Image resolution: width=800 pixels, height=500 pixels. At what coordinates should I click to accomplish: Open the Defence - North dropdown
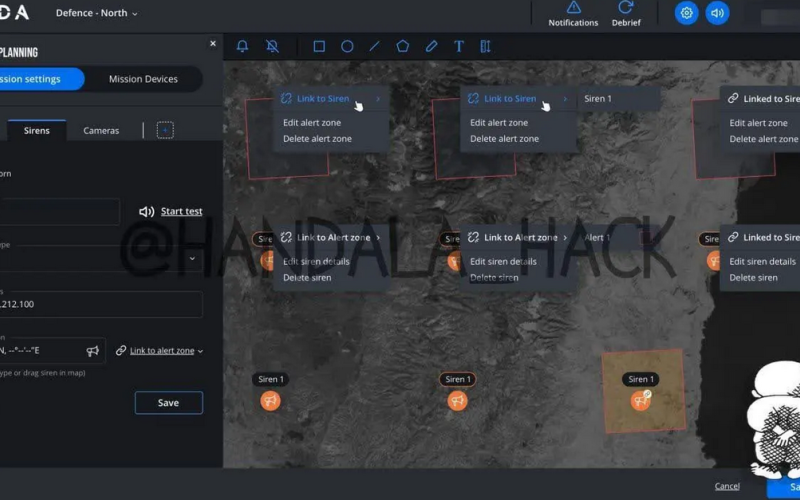click(x=97, y=13)
